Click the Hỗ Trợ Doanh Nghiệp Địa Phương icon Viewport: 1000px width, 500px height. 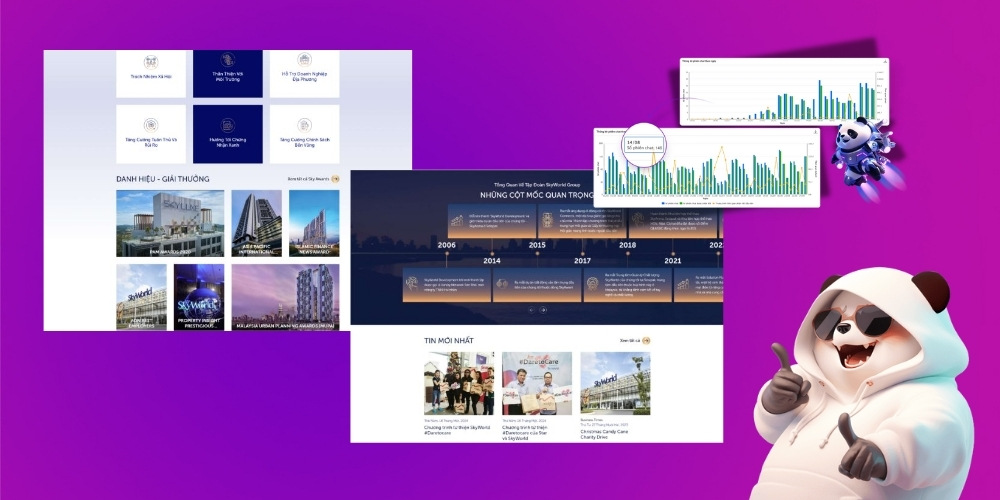point(304,61)
